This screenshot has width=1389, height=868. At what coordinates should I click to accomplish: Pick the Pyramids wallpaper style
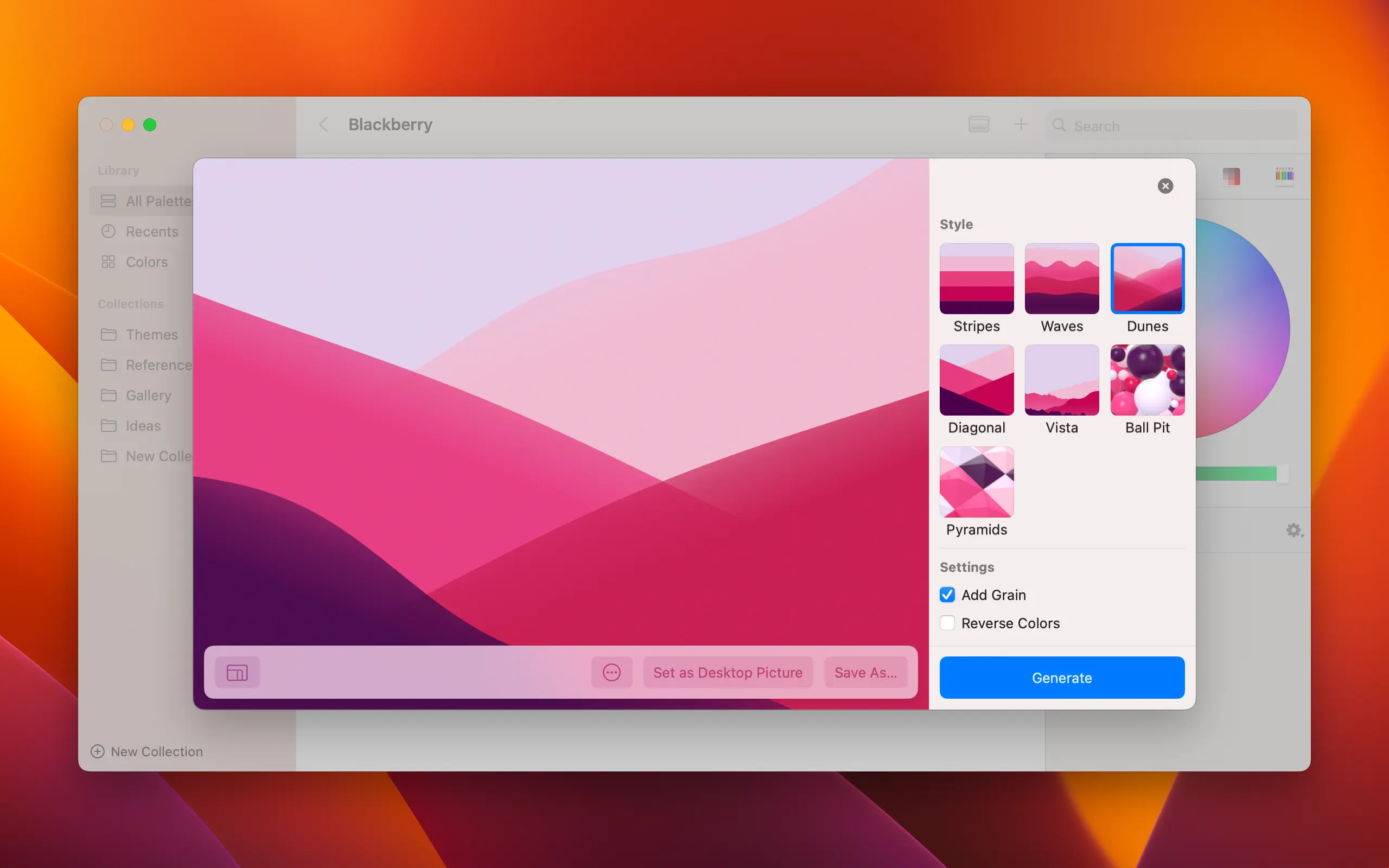[x=976, y=482]
